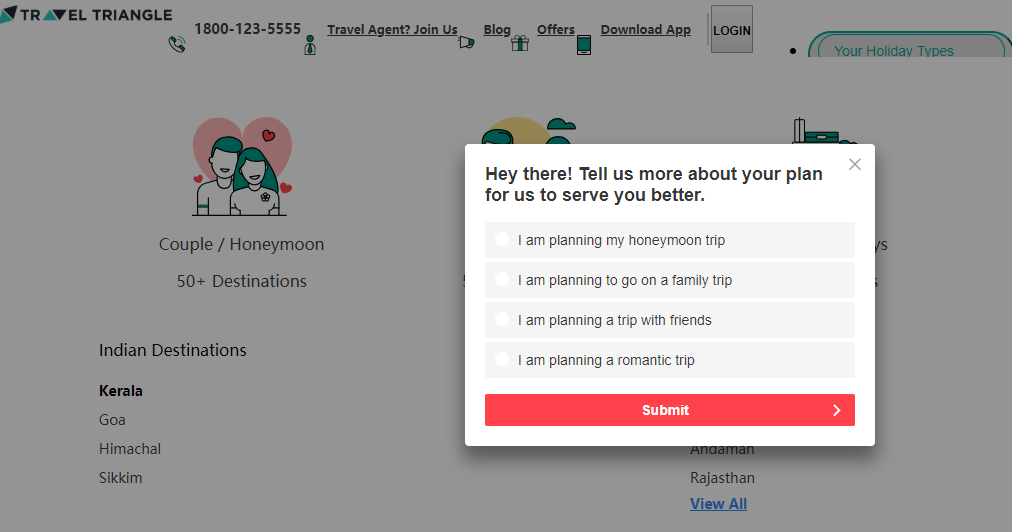
Task: Select Goa in the destinations list
Action: [x=112, y=420]
